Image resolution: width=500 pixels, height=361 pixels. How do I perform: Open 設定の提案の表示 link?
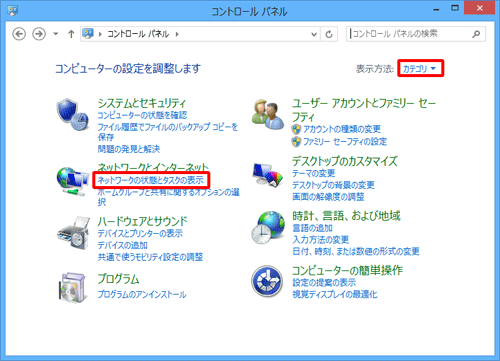324,283
